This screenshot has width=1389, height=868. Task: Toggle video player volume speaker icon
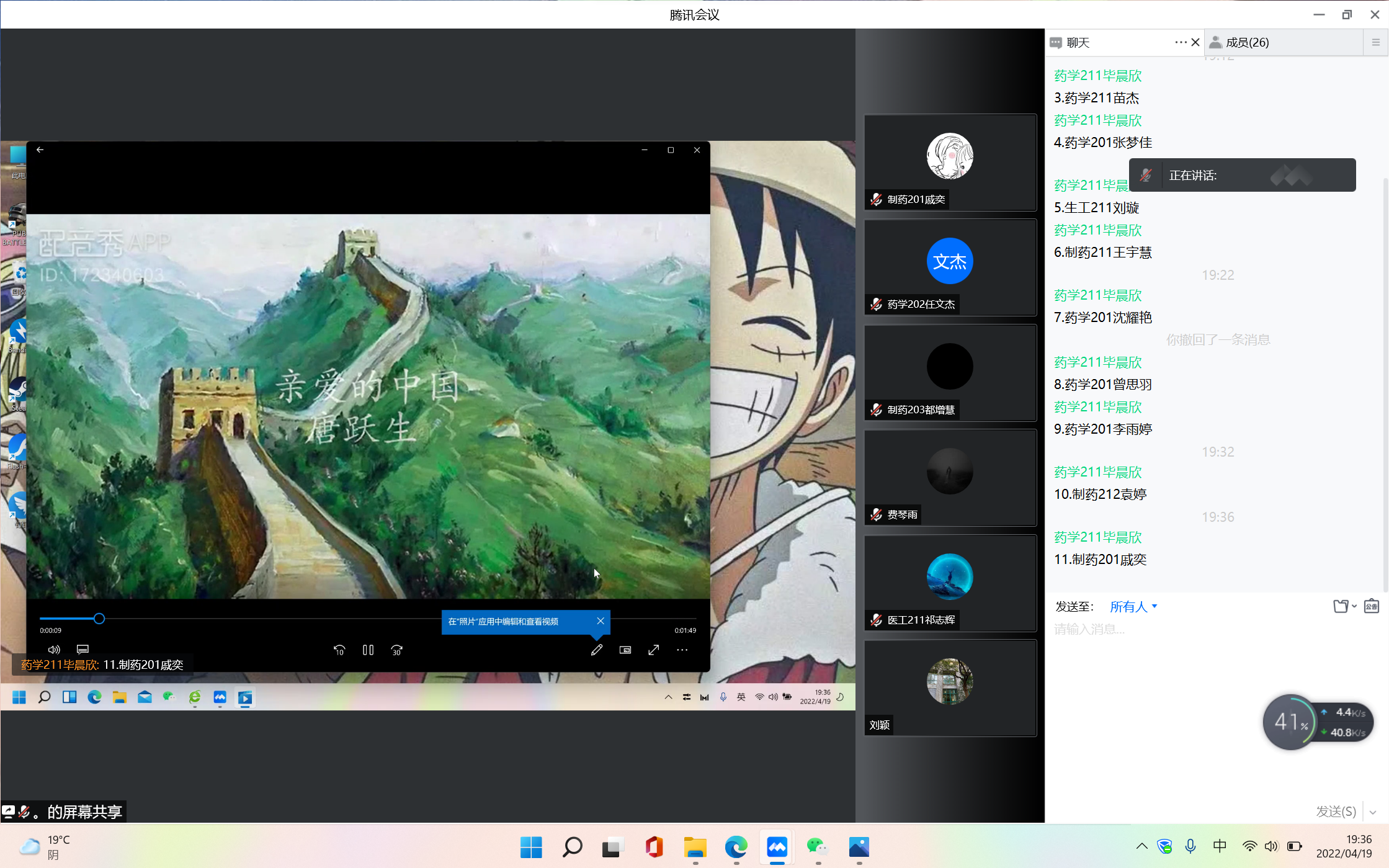(x=54, y=650)
